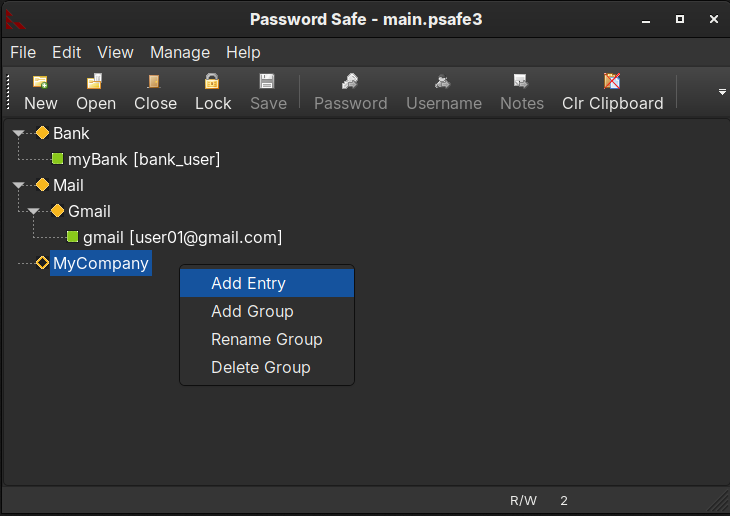Click the Save toolbar icon
Image resolution: width=730 pixels, height=516 pixels.
(x=267, y=81)
